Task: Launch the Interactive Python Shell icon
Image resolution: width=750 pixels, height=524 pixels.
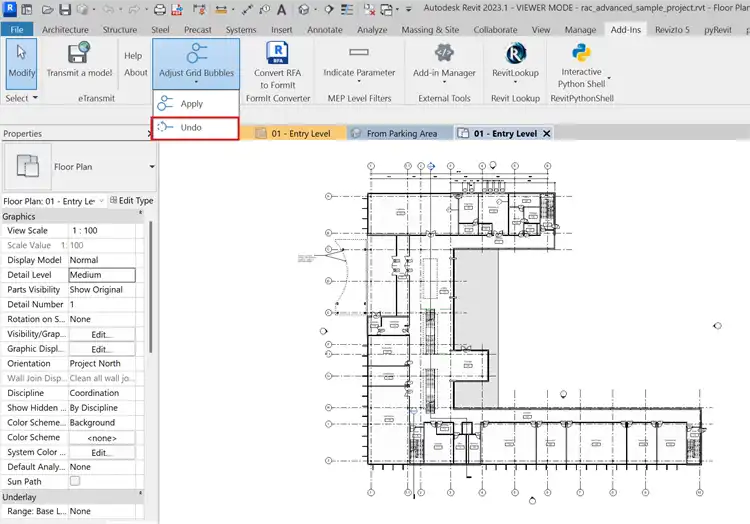Action: click(581, 53)
